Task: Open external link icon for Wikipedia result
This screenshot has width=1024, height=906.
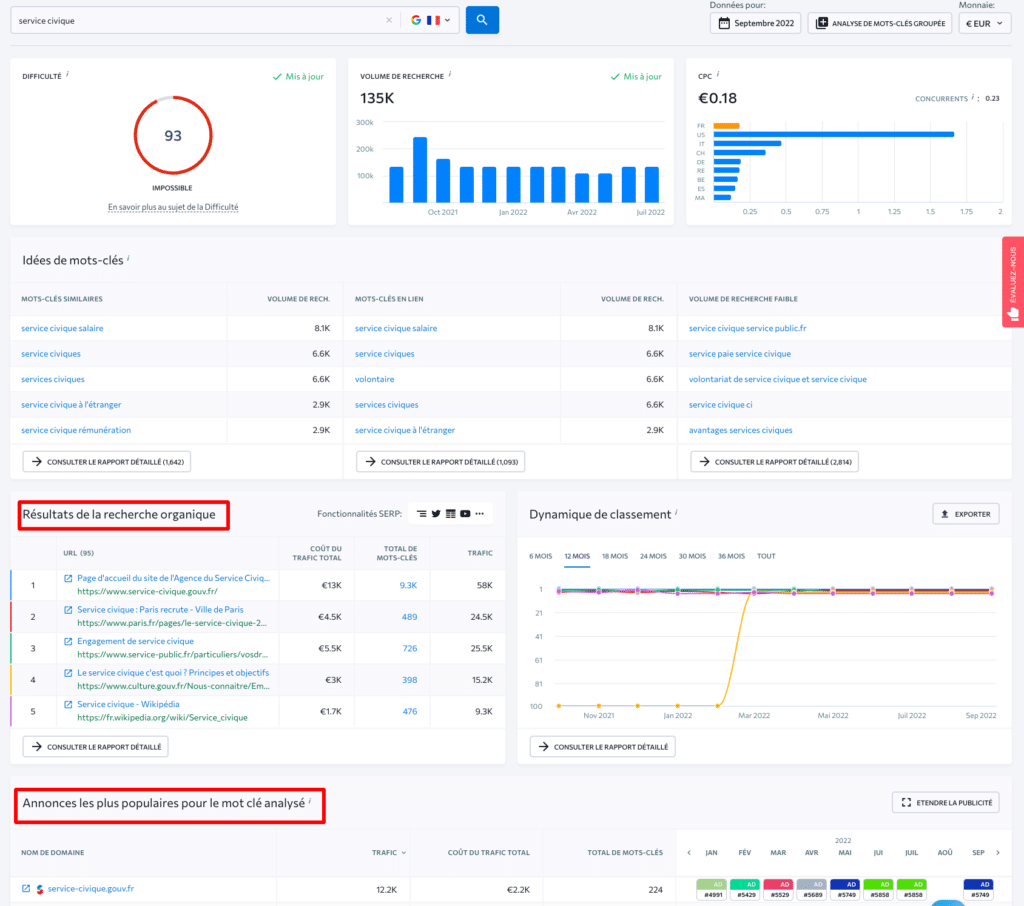Action: tap(68, 704)
